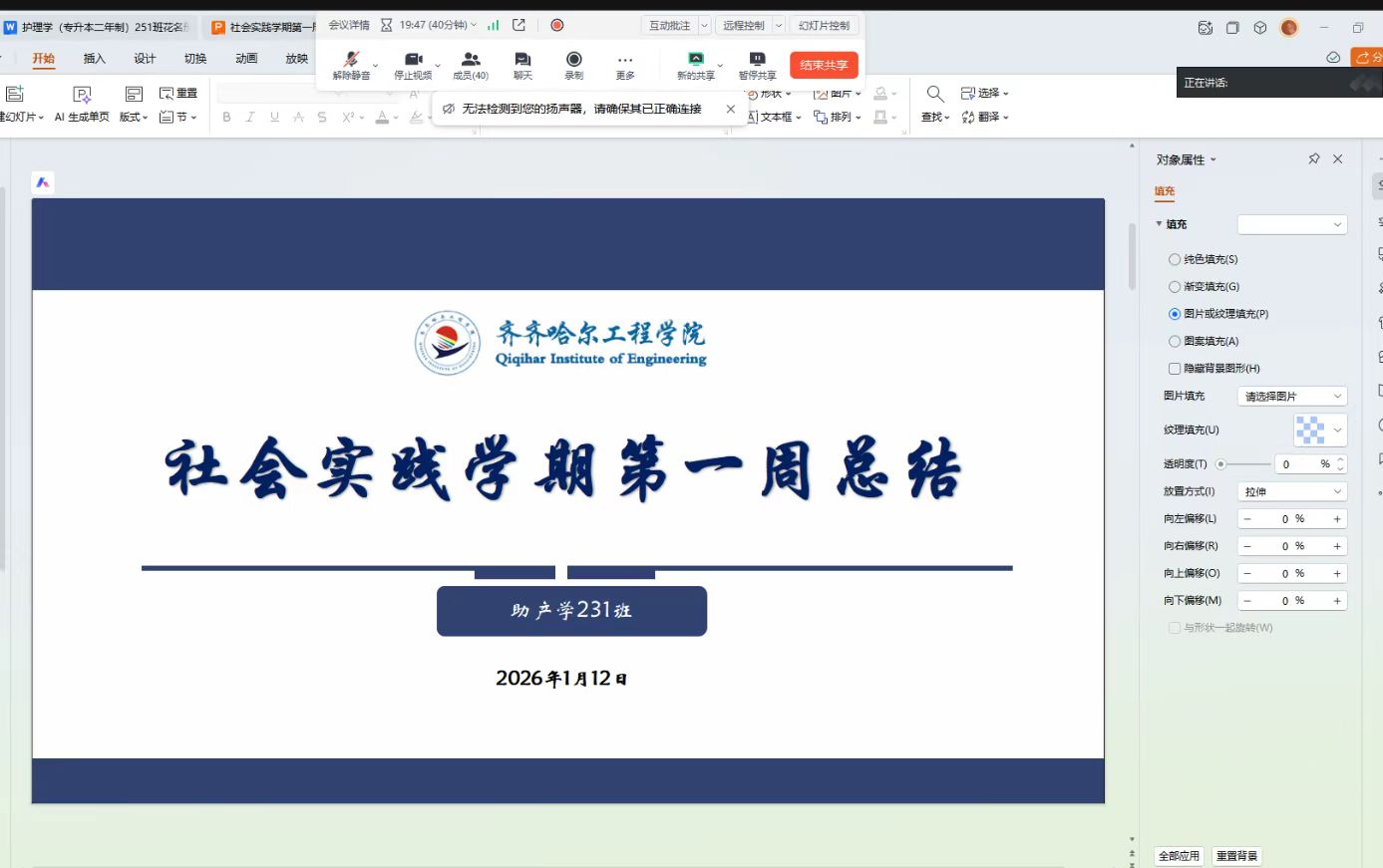
Task: Select the solid fill radio option
Action: [x=1175, y=259]
